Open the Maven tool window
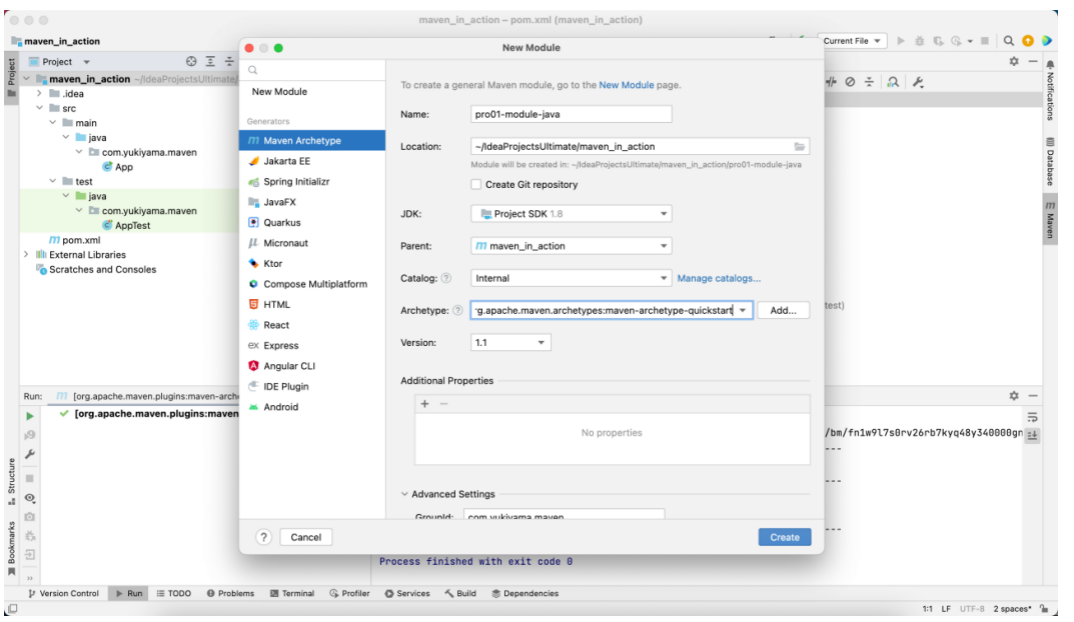Viewport: 1074px width, 622px height. coord(1049,221)
